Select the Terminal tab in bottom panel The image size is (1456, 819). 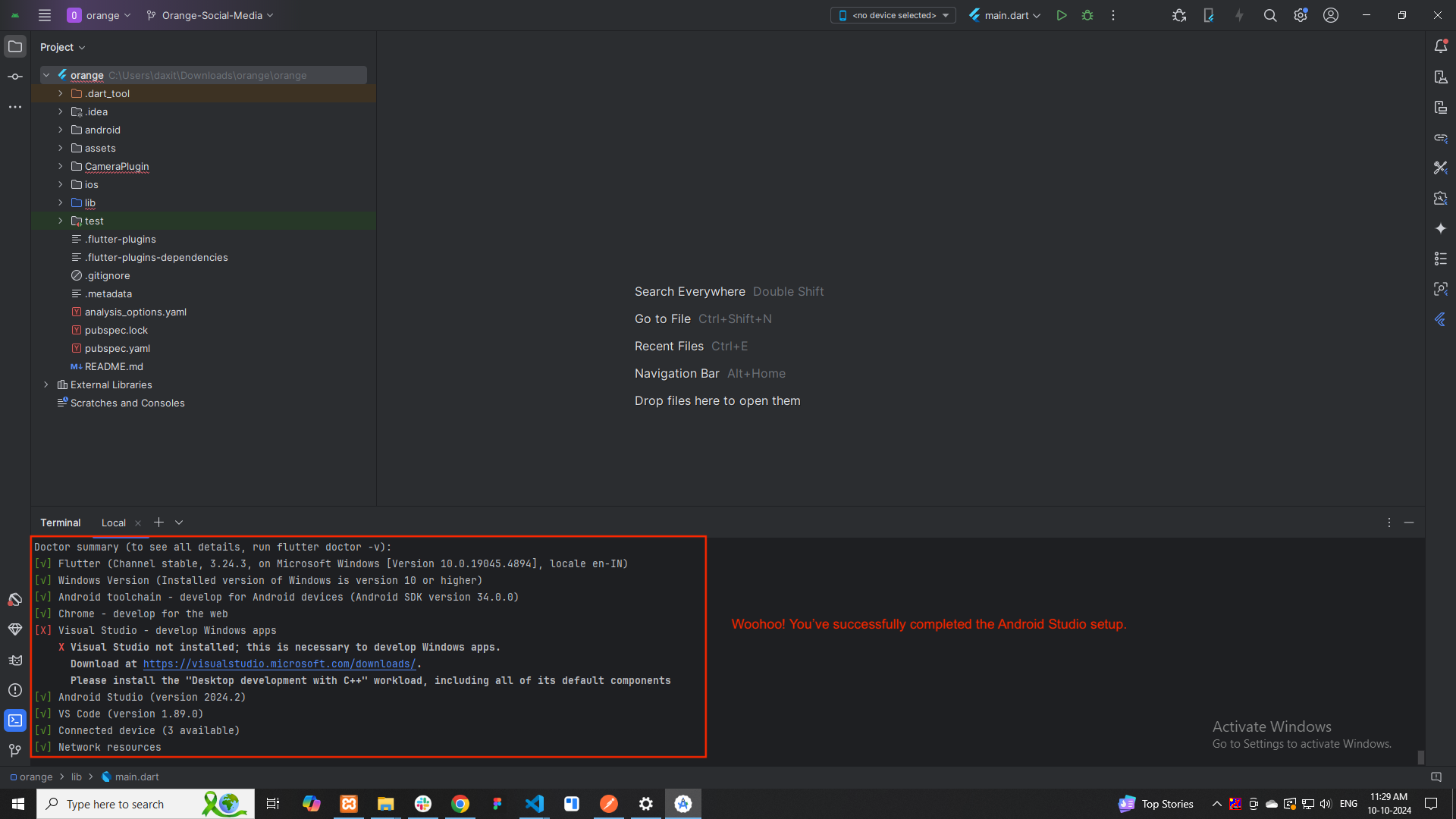click(x=60, y=522)
